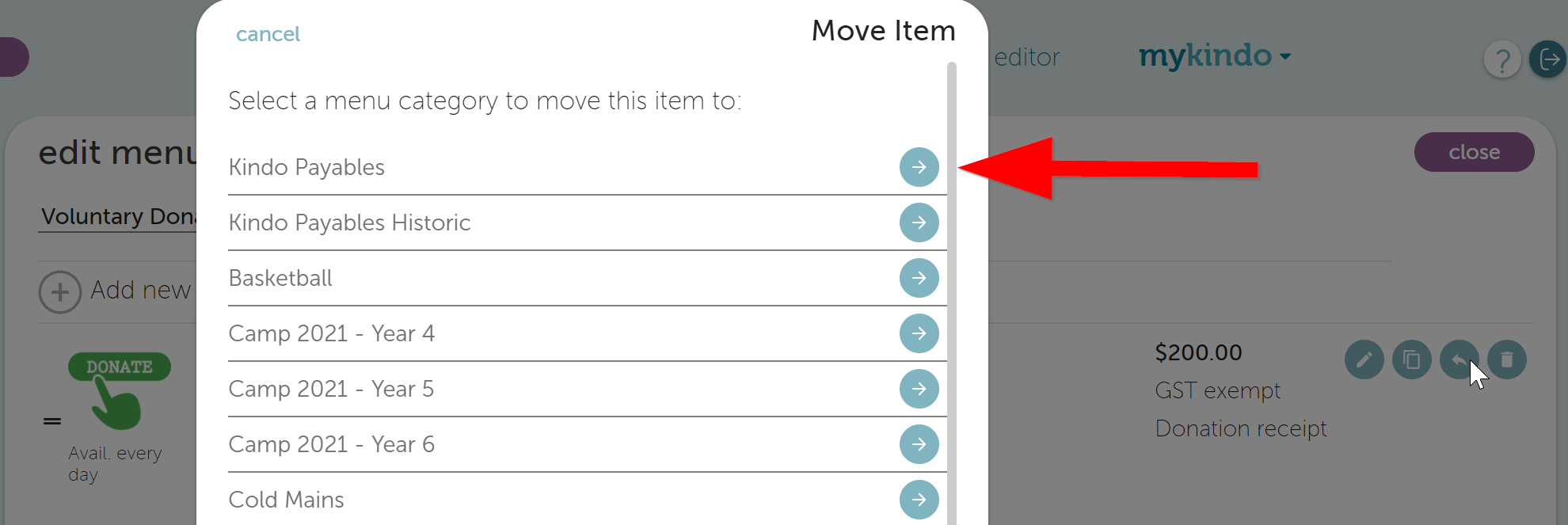Click the duplicate item copy icon
This screenshot has height=525, width=1568.
pos(1411,360)
